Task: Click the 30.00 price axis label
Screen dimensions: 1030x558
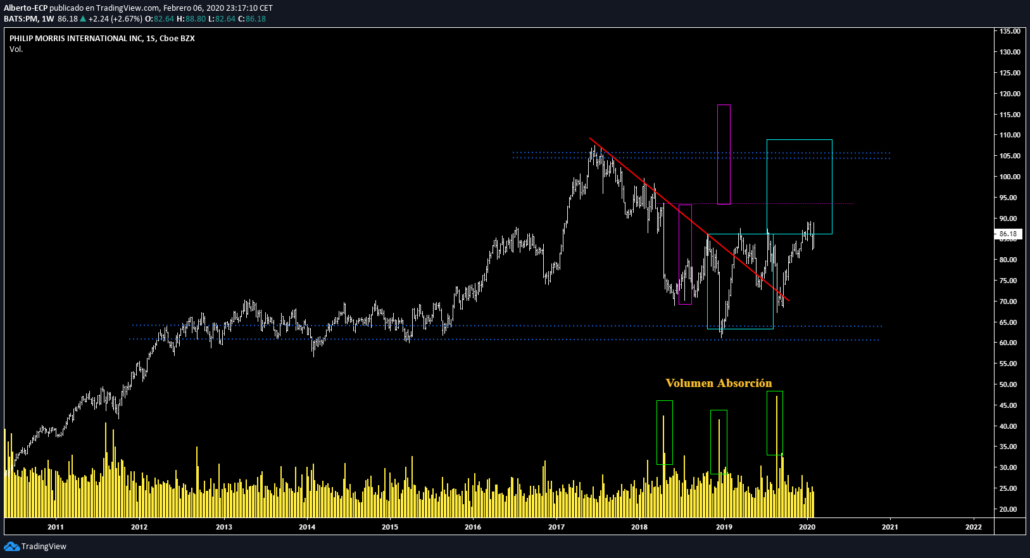Action: pos(1010,468)
